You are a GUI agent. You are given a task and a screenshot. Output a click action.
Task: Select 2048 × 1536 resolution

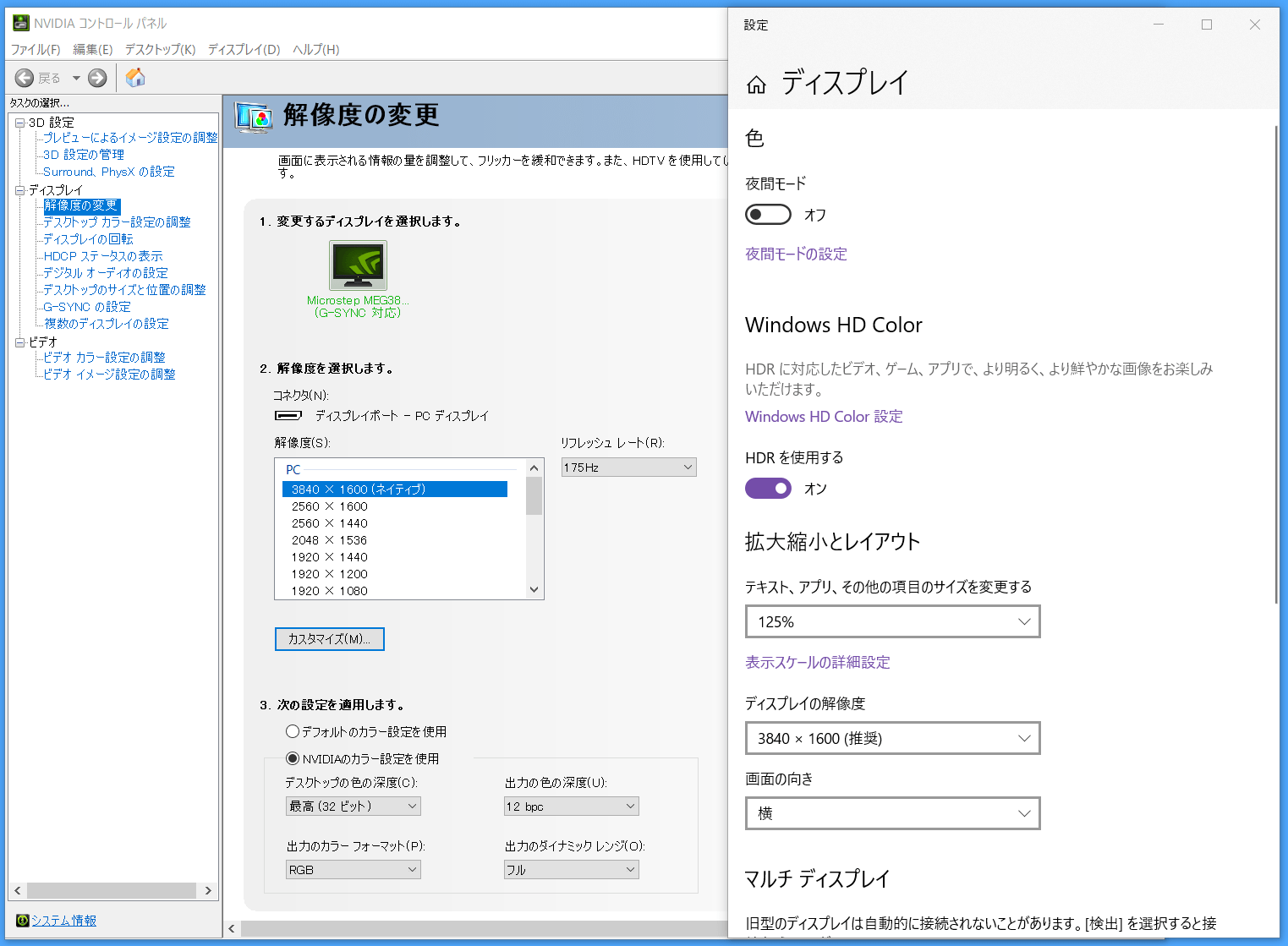tap(330, 540)
